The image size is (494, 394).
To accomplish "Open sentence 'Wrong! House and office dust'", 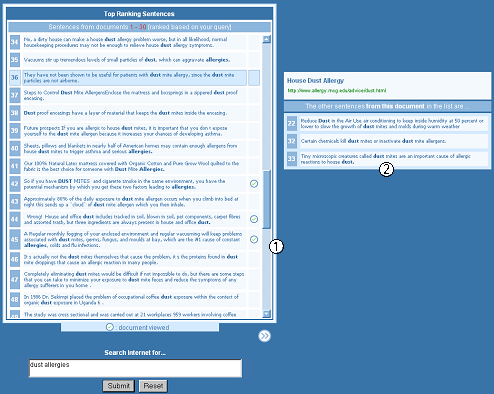I will tap(134, 219).
